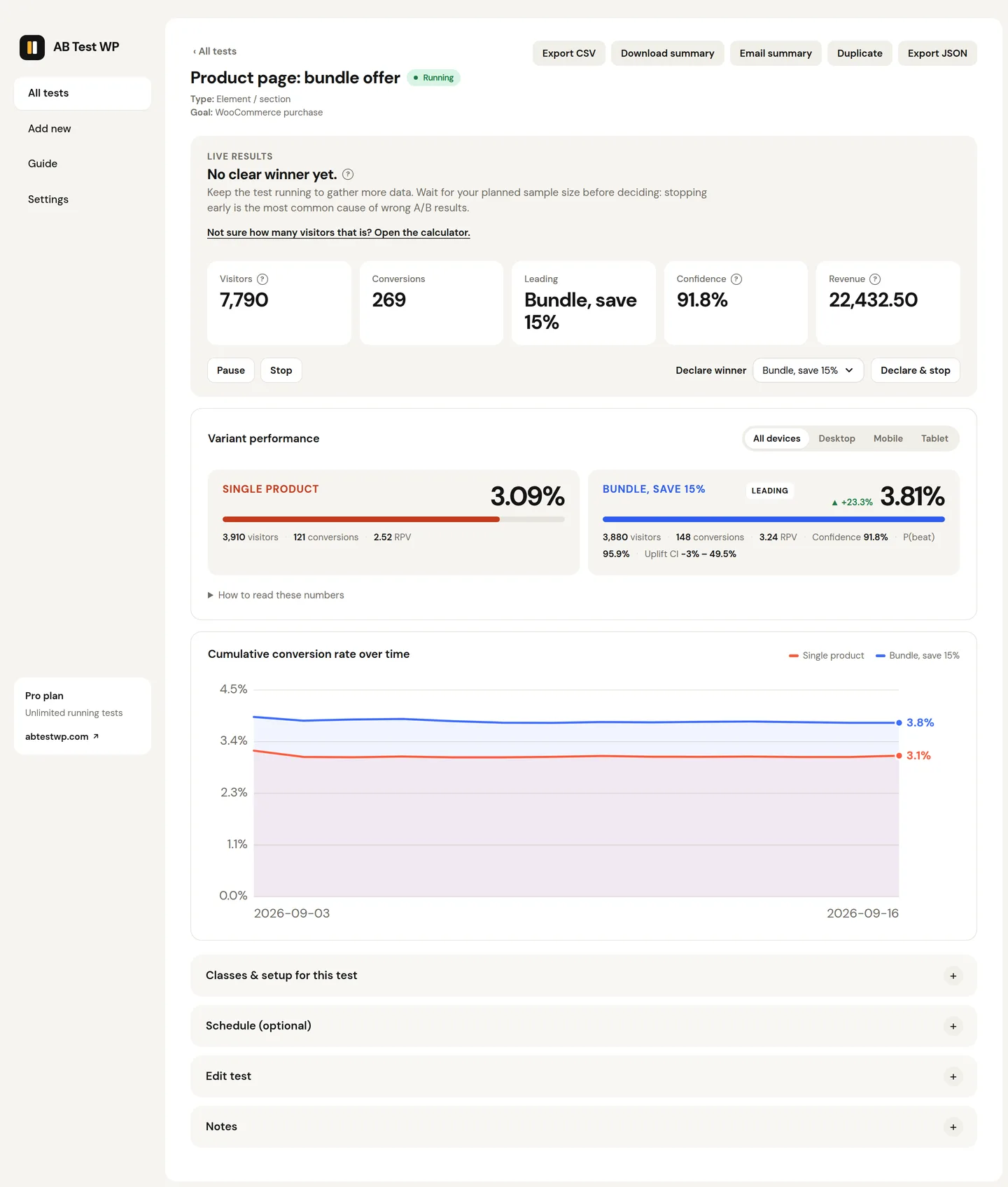Click Declare & stop button
Screen dimensions: 1008x1187
[915, 370]
